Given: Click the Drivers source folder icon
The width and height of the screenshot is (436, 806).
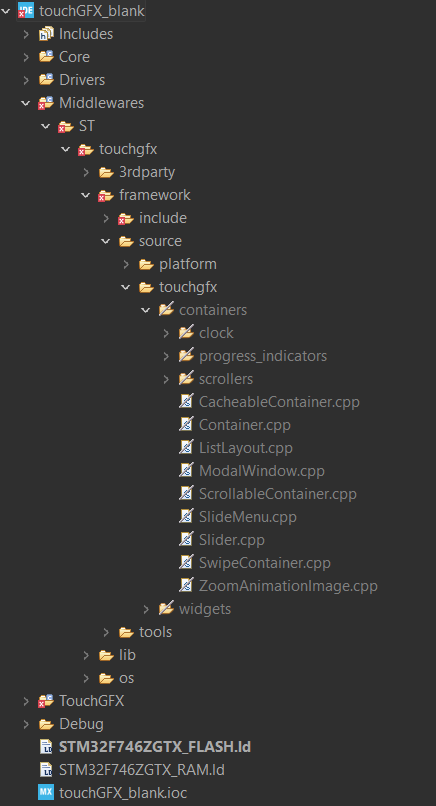Looking at the screenshot, I should coord(46,80).
